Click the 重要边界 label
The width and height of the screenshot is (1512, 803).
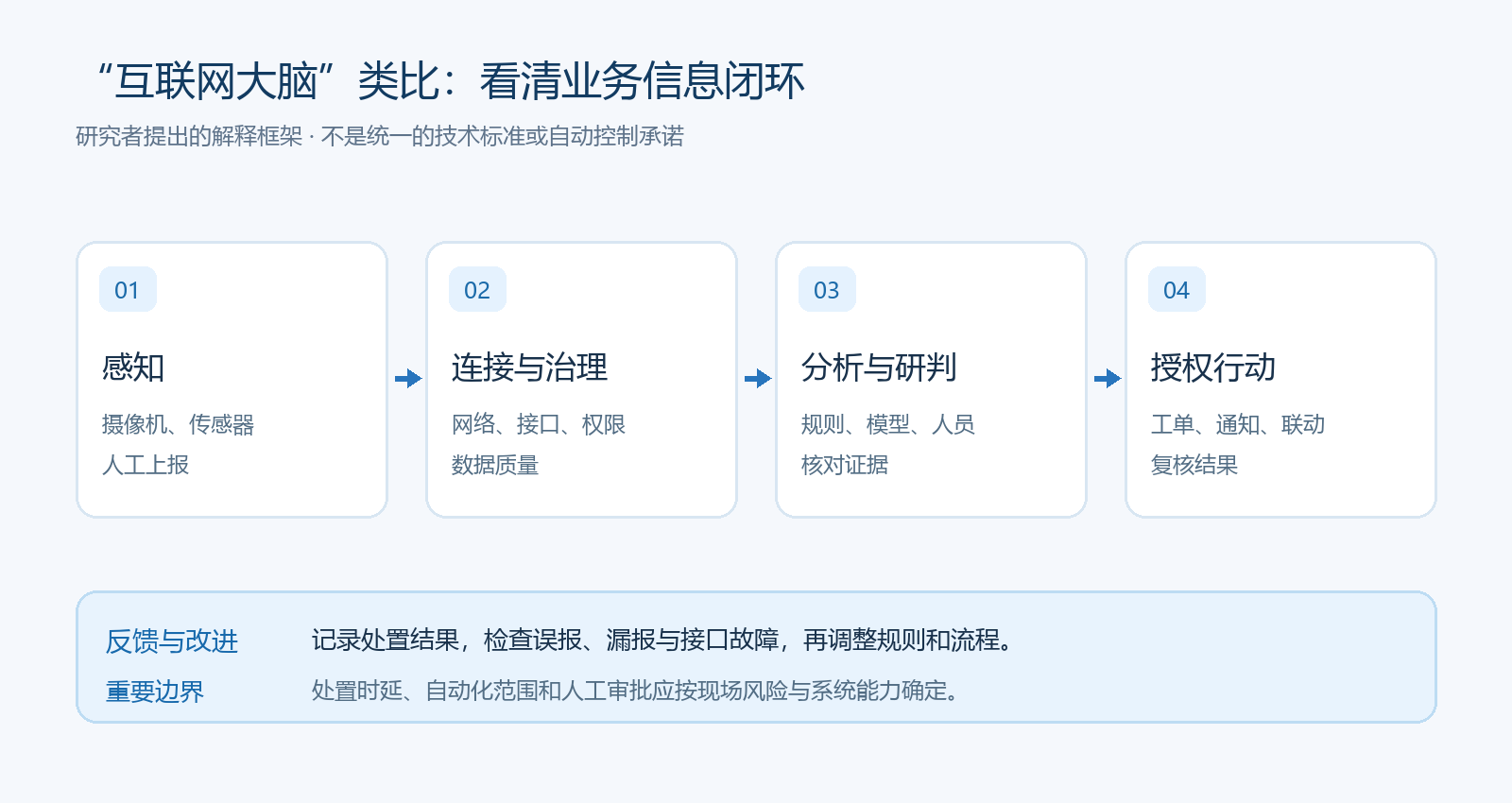pyautogui.click(x=155, y=692)
